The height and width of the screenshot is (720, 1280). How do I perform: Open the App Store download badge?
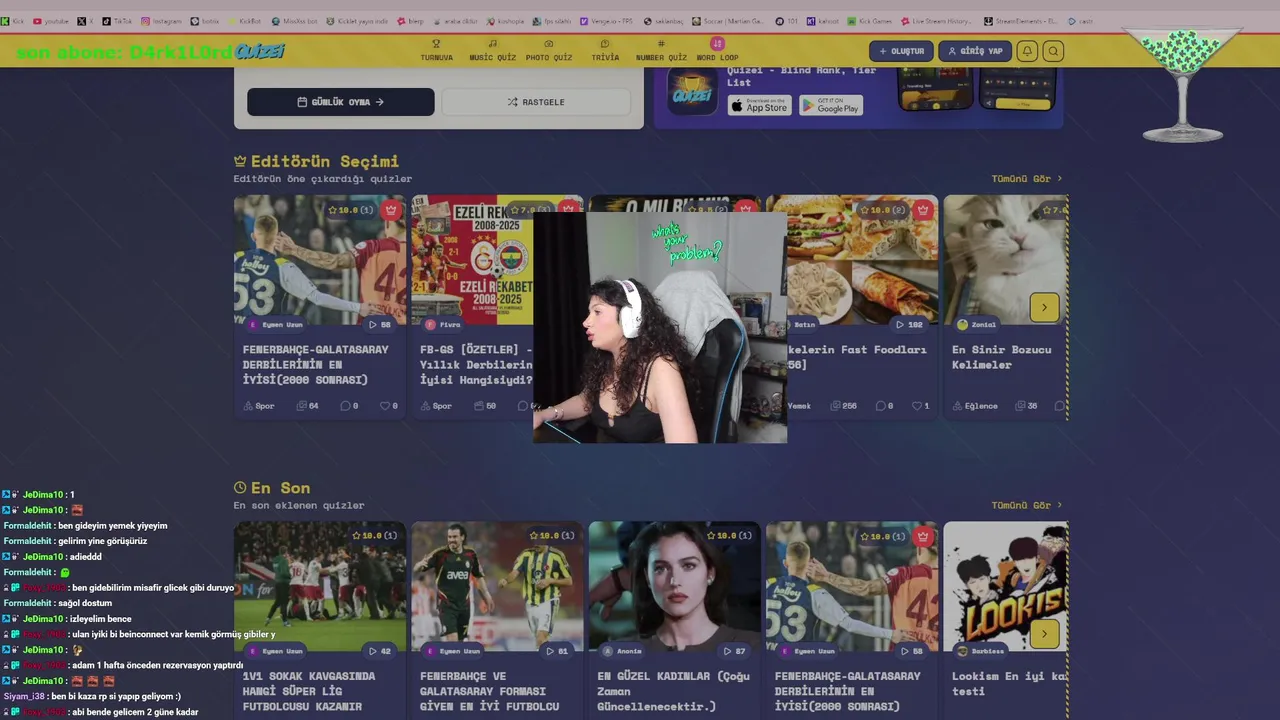coord(759,105)
